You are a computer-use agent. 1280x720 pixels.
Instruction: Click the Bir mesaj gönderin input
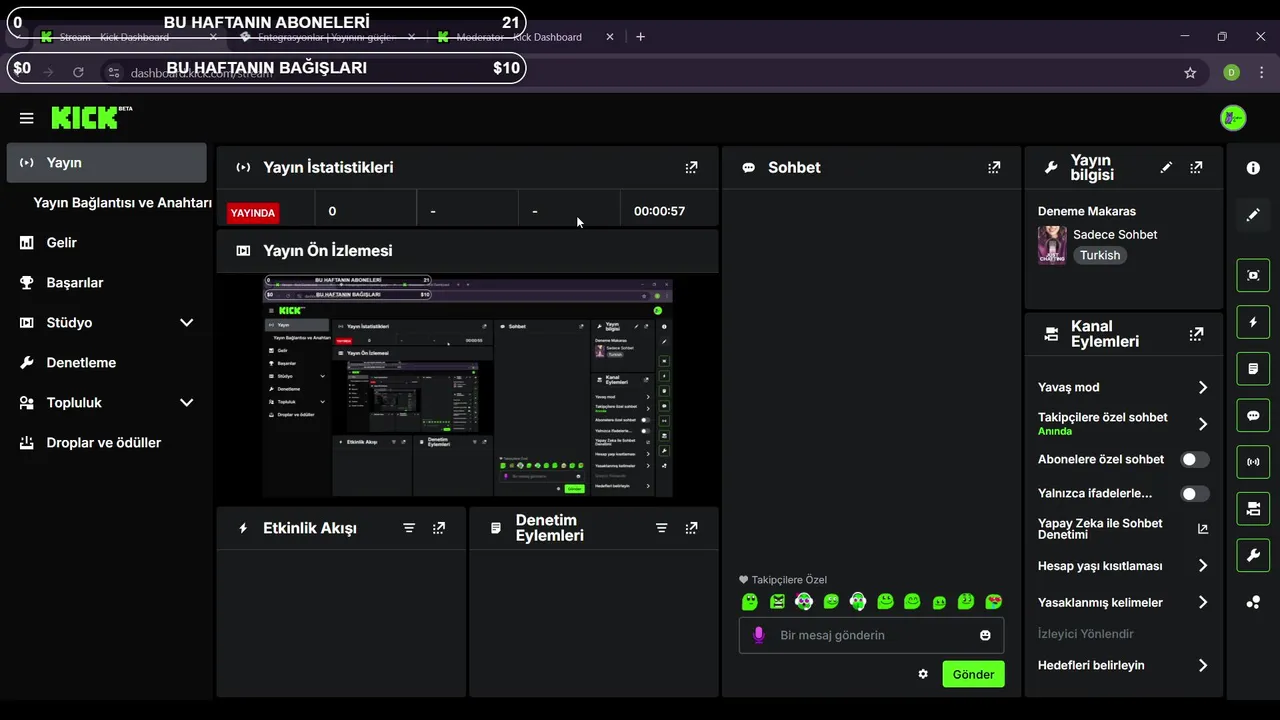(x=871, y=635)
